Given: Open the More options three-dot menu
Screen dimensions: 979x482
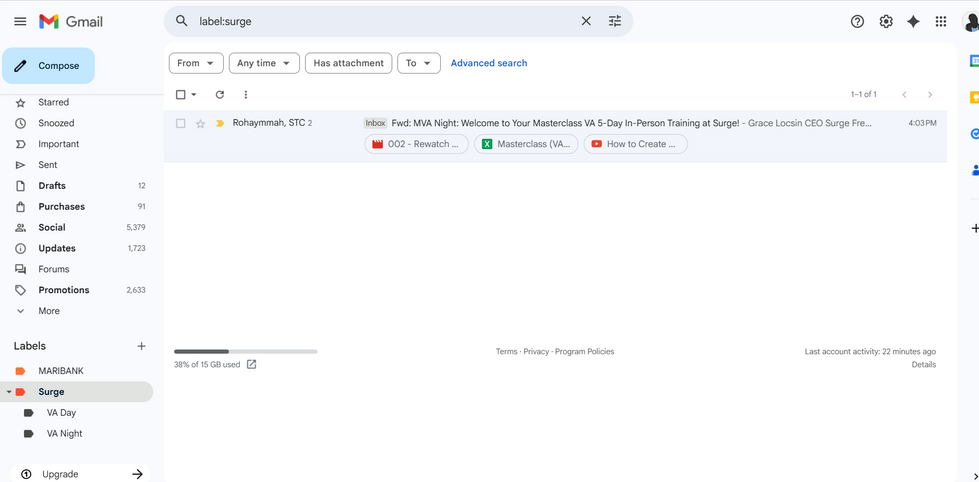Looking at the screenshot, I should coord(246,95).
